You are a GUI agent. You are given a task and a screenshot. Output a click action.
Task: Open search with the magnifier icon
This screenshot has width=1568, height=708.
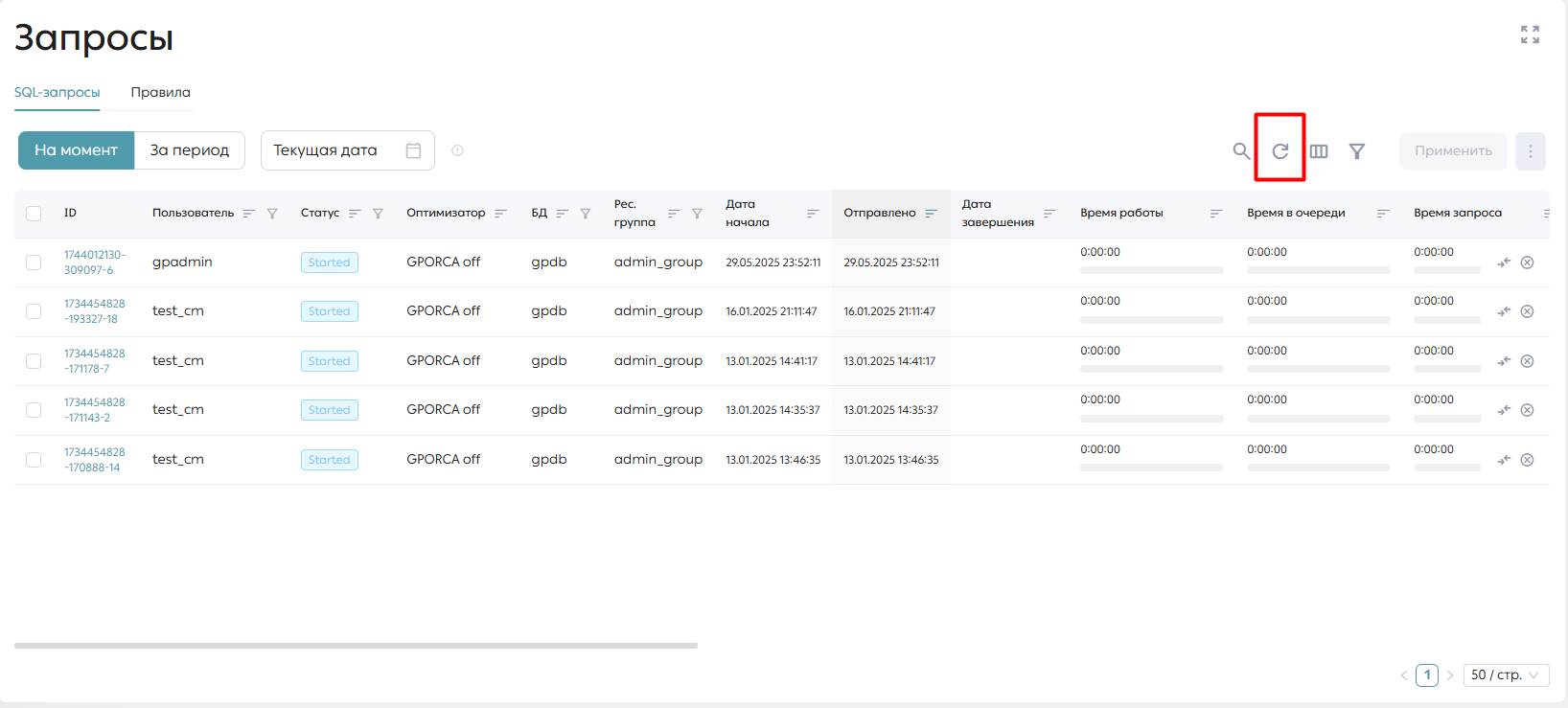[x=1241, y=151]
